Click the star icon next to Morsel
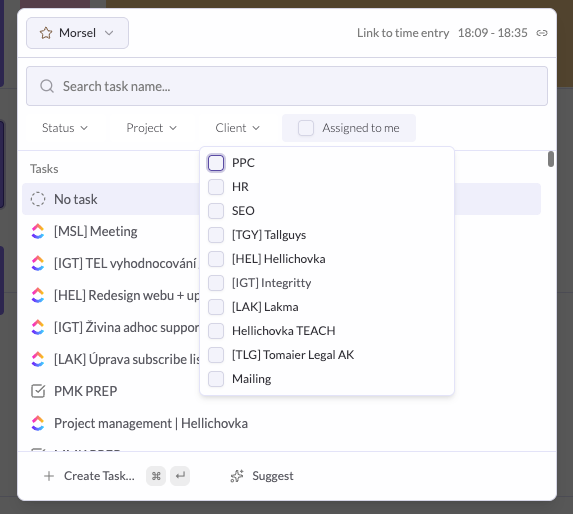The image size is (573, 514). (46, 33)
